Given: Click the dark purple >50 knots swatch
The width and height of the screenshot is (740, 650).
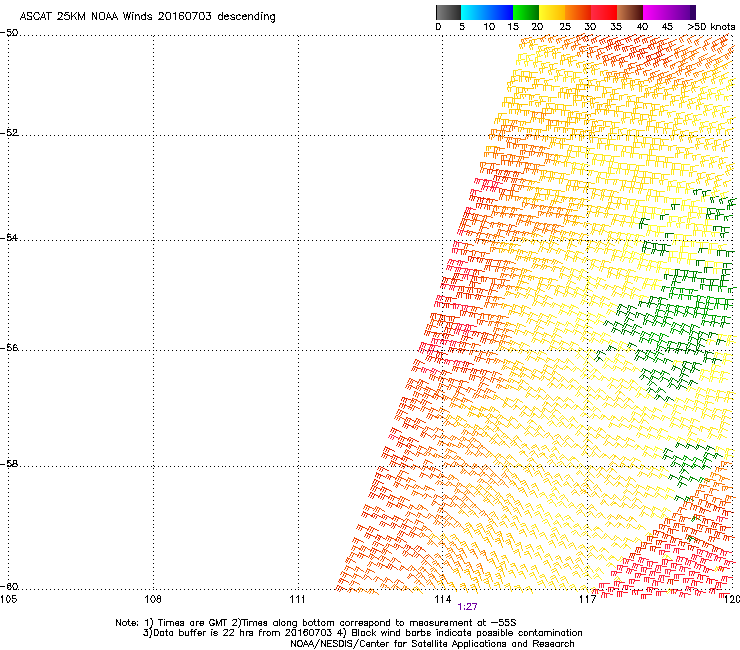Looking at the screenshot, I should coord(692,12).
